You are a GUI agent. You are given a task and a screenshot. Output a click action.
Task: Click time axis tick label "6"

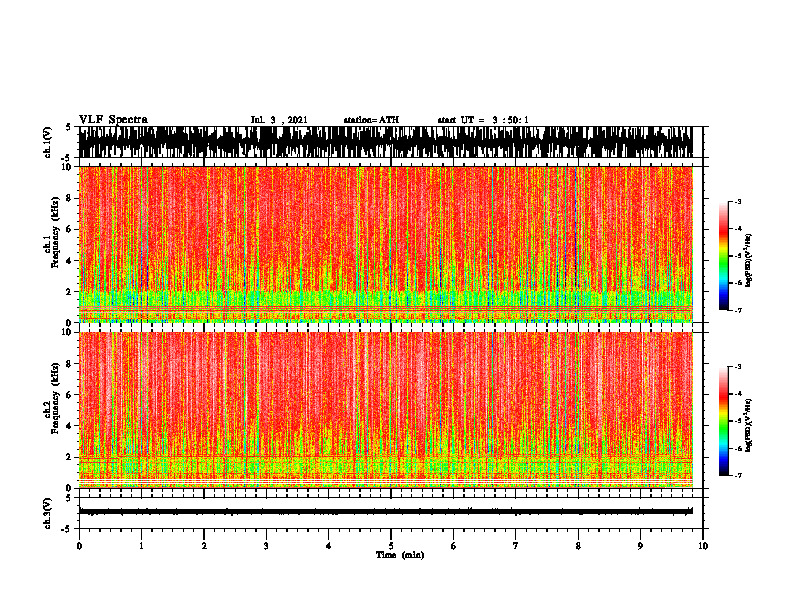pos(454,546)
